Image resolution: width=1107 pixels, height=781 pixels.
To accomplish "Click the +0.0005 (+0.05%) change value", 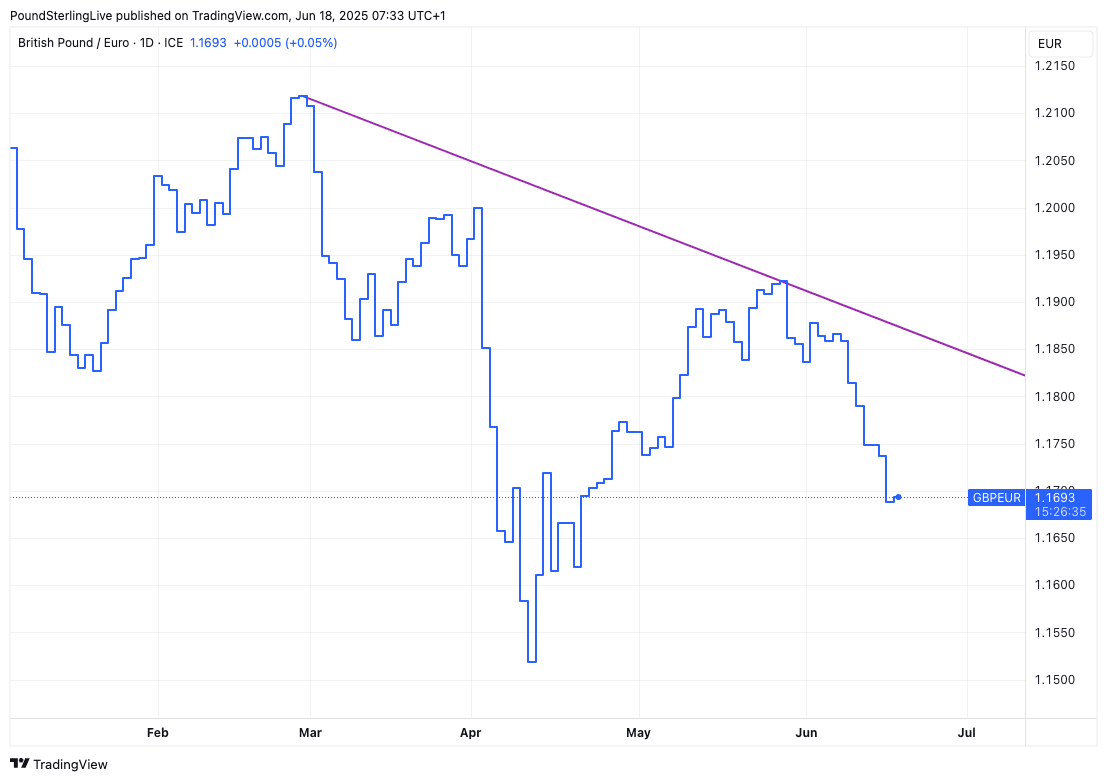I will 285,43.
